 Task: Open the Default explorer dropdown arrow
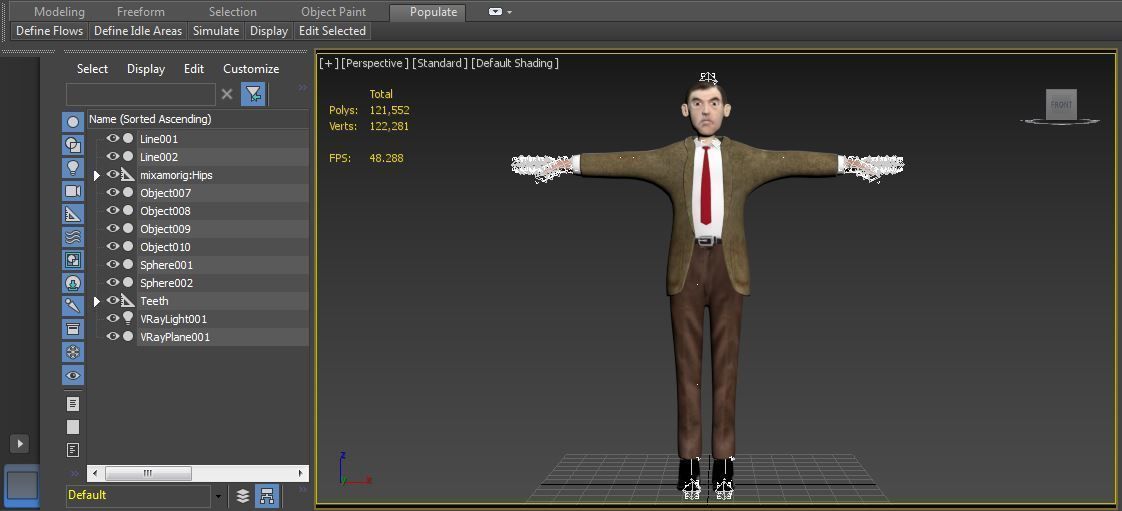coord(218,495)
